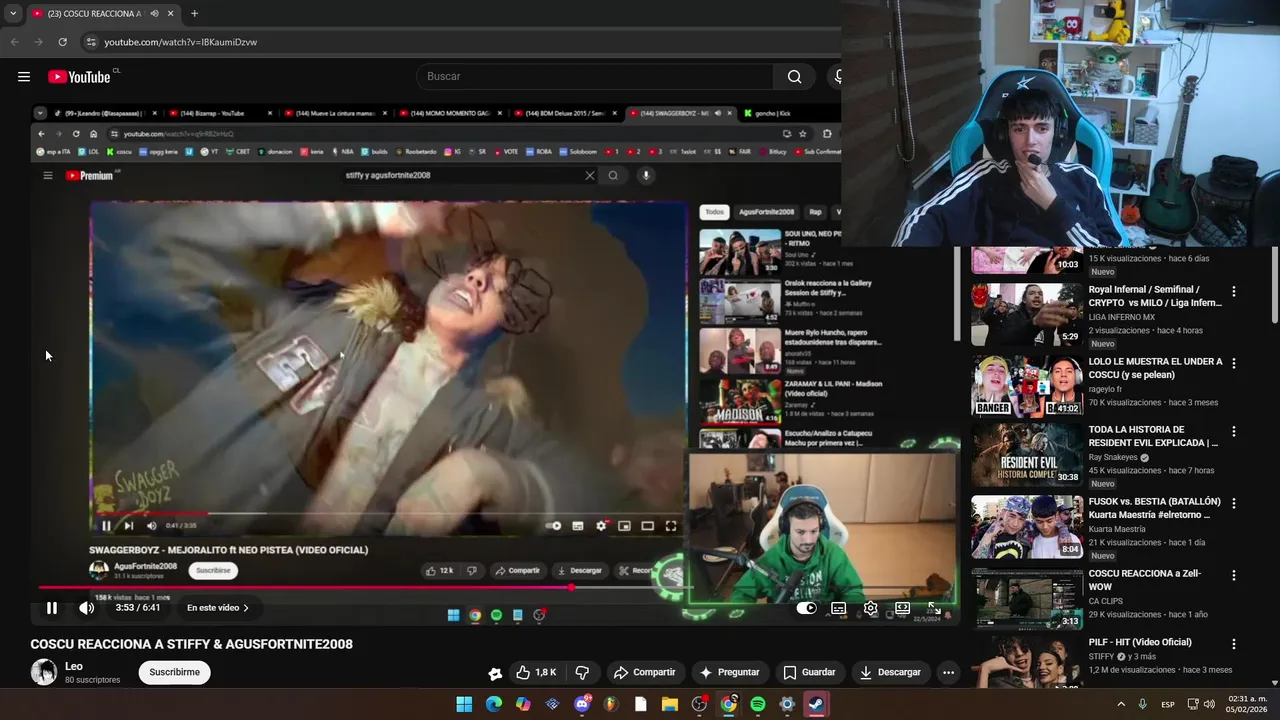Save video with Guardar button
Screen dimensions: 1280x720
tap(809, 672)
